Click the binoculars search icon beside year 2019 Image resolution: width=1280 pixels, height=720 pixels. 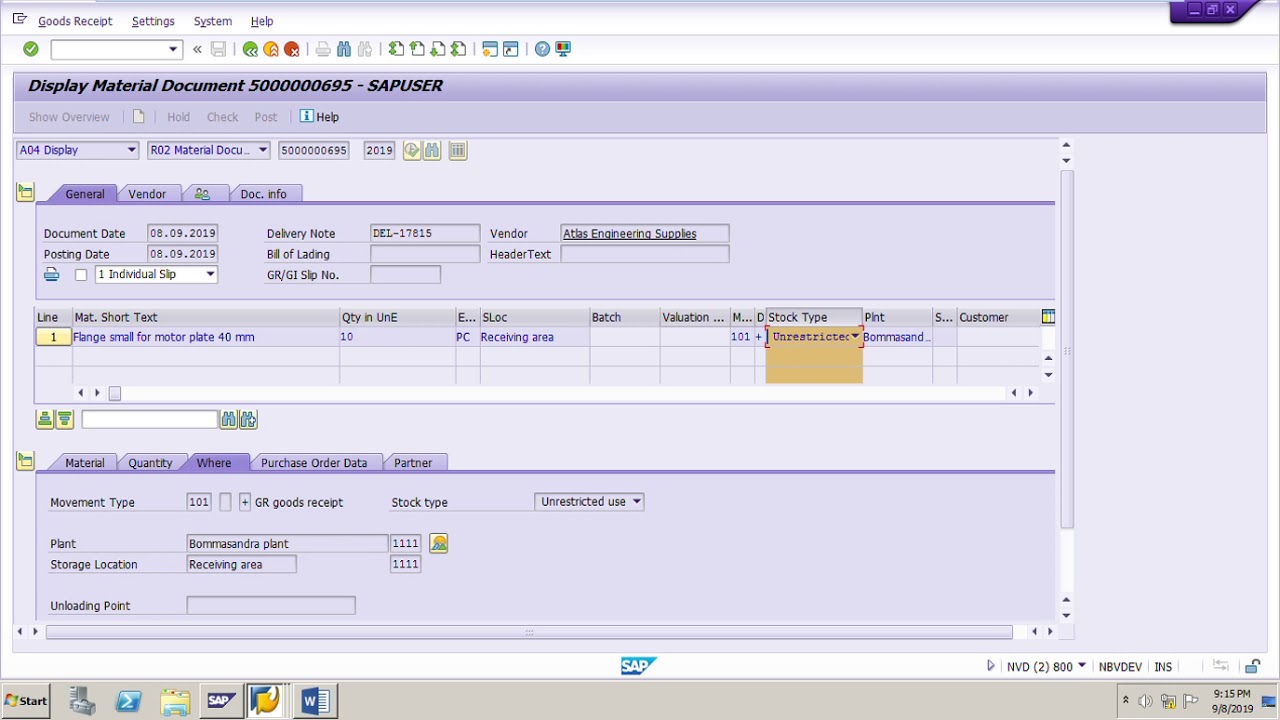coord(432,150)
